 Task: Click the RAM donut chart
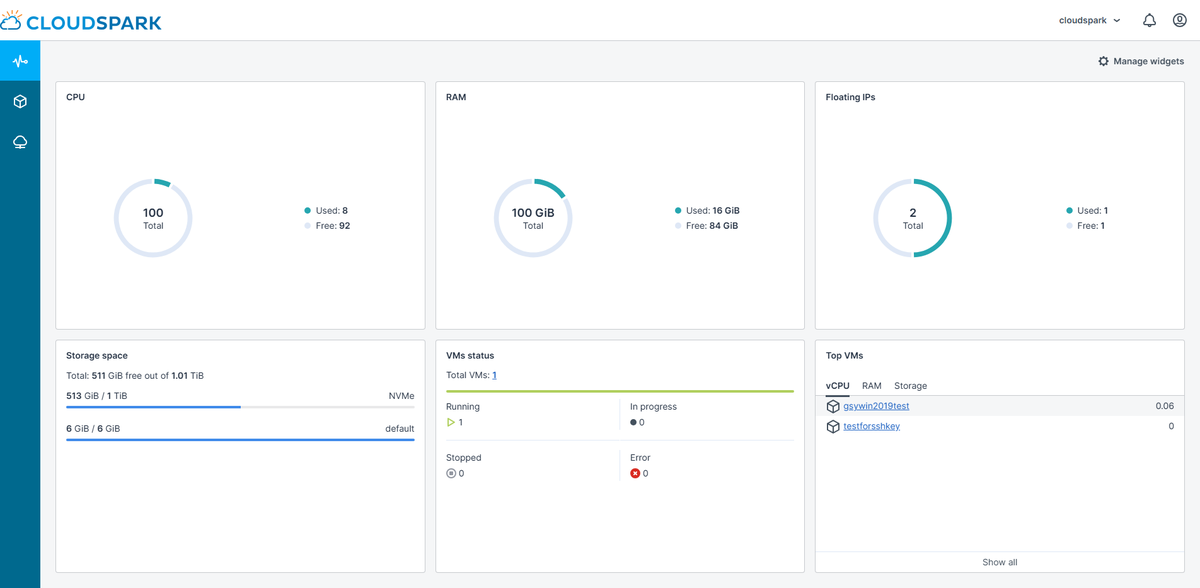point(533,218)
